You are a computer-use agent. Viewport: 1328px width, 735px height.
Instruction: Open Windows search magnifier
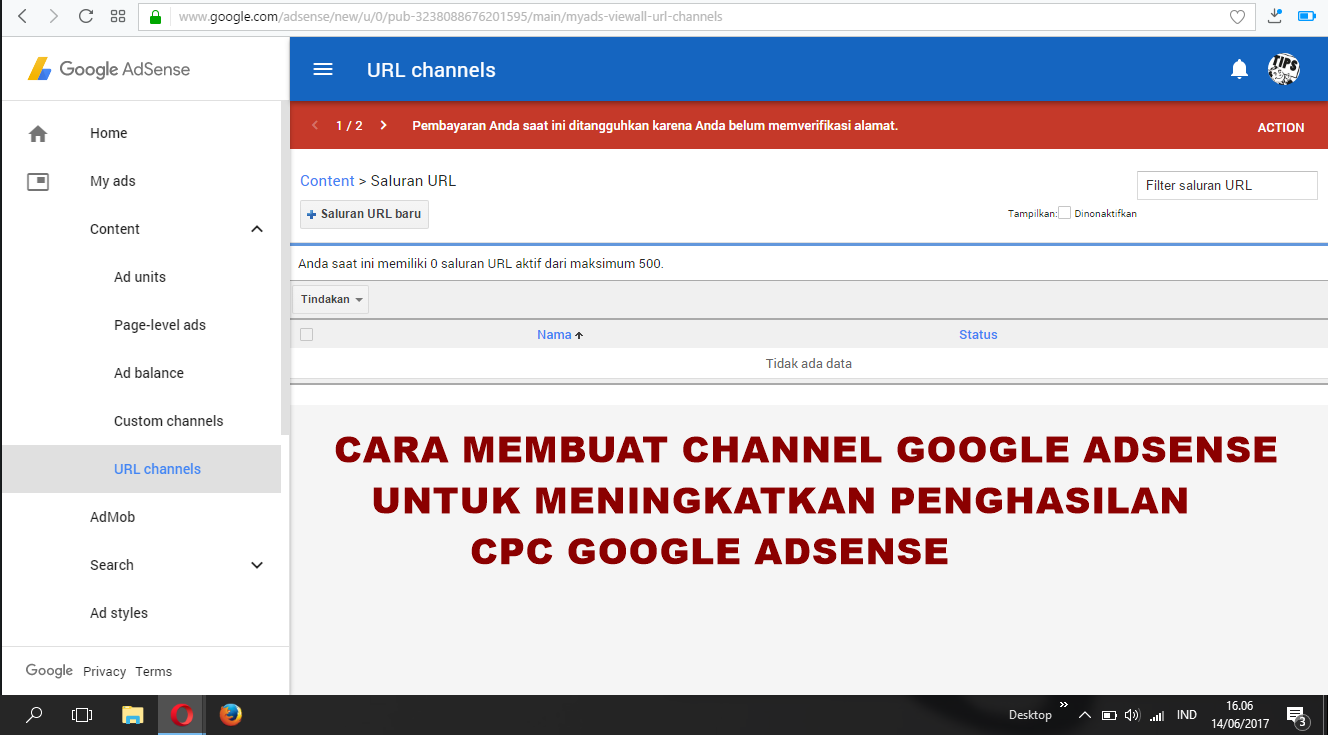34,715
